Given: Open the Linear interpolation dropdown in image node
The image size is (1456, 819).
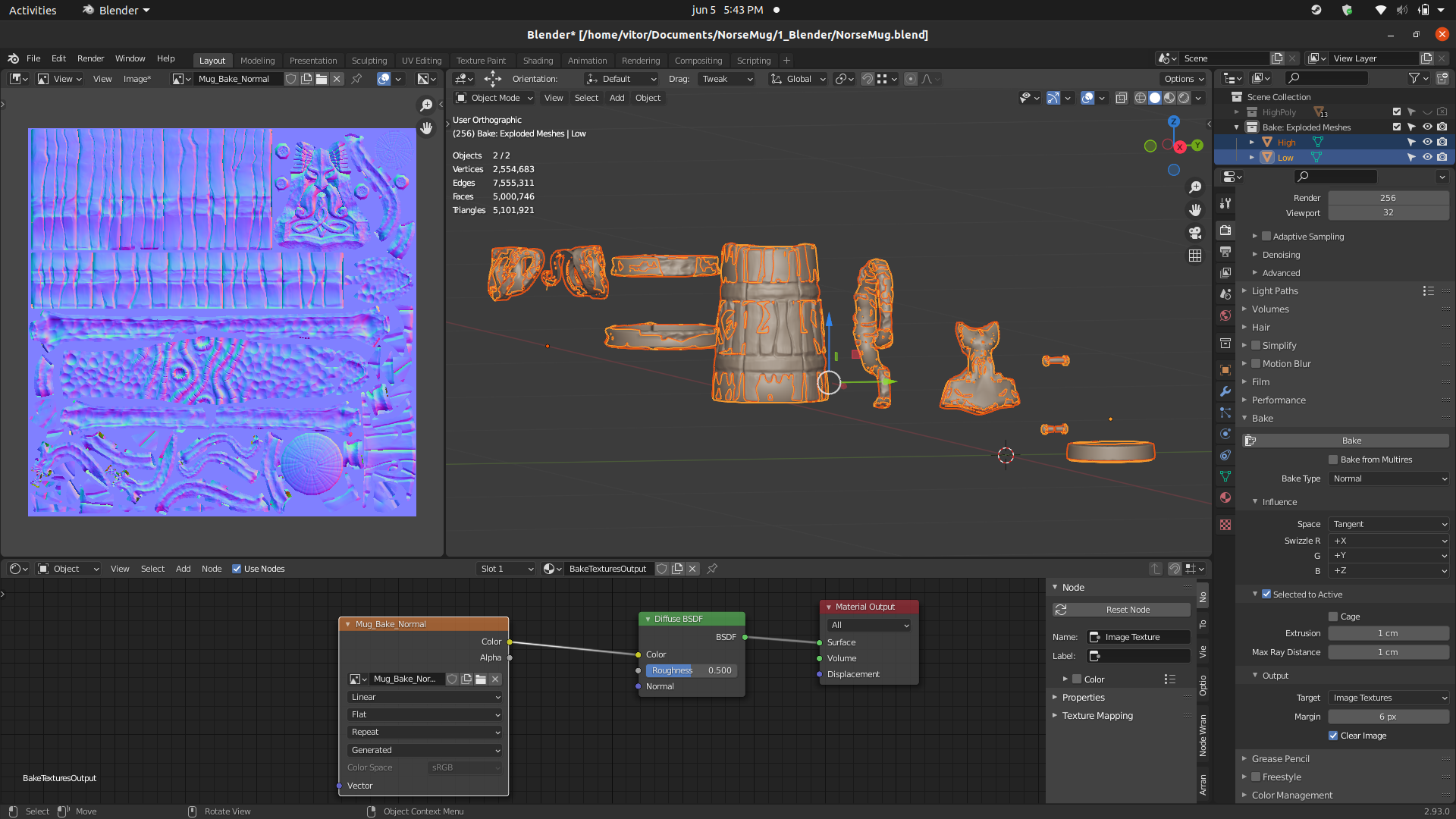Looking at the screenshot, I should 425,697.
